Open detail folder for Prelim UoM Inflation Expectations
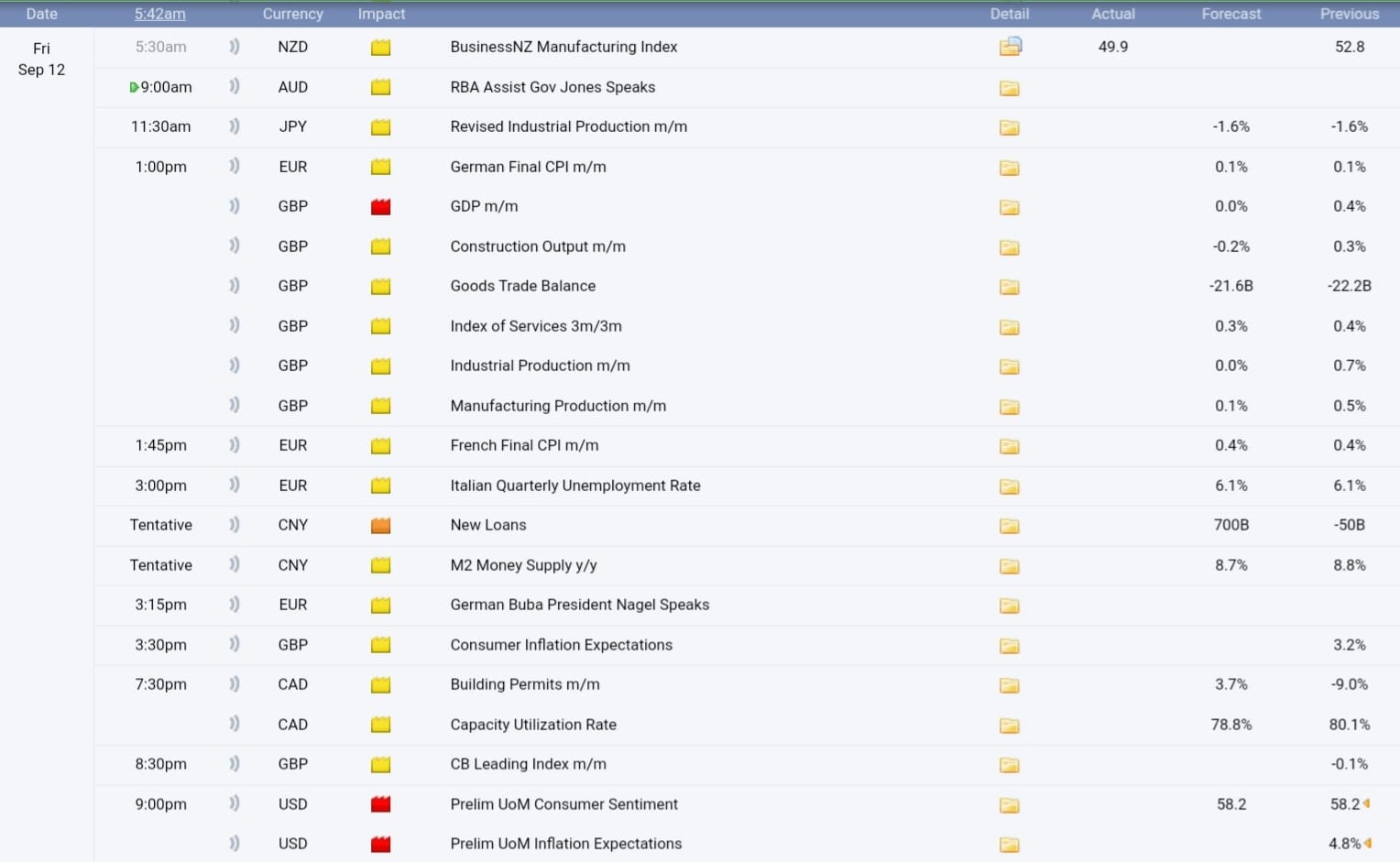 pyautogui.click(x=1009, y=845)
